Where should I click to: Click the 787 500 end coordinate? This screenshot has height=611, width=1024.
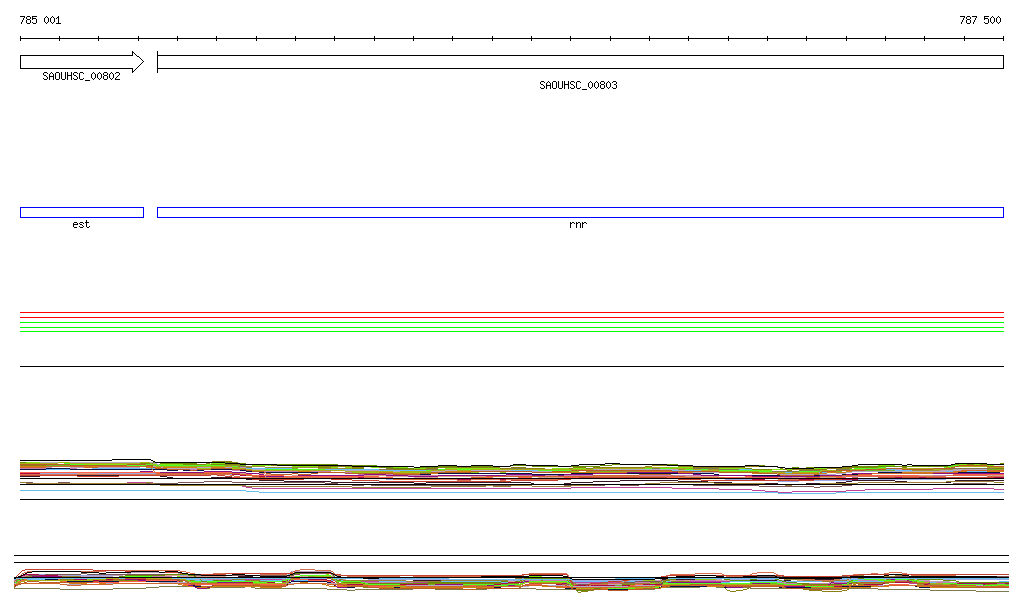(980, 20)
